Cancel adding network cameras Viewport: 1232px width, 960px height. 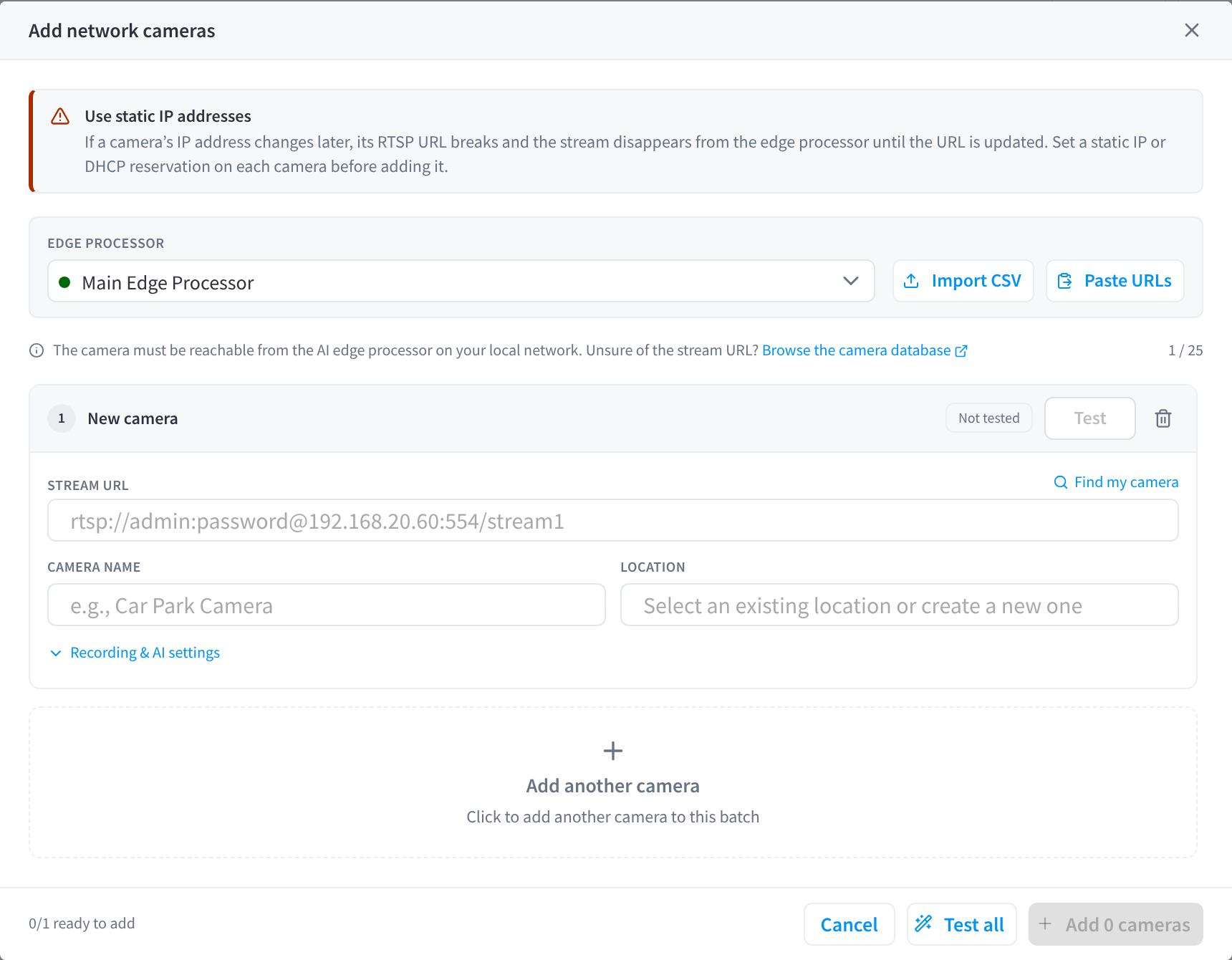[850, 924]
